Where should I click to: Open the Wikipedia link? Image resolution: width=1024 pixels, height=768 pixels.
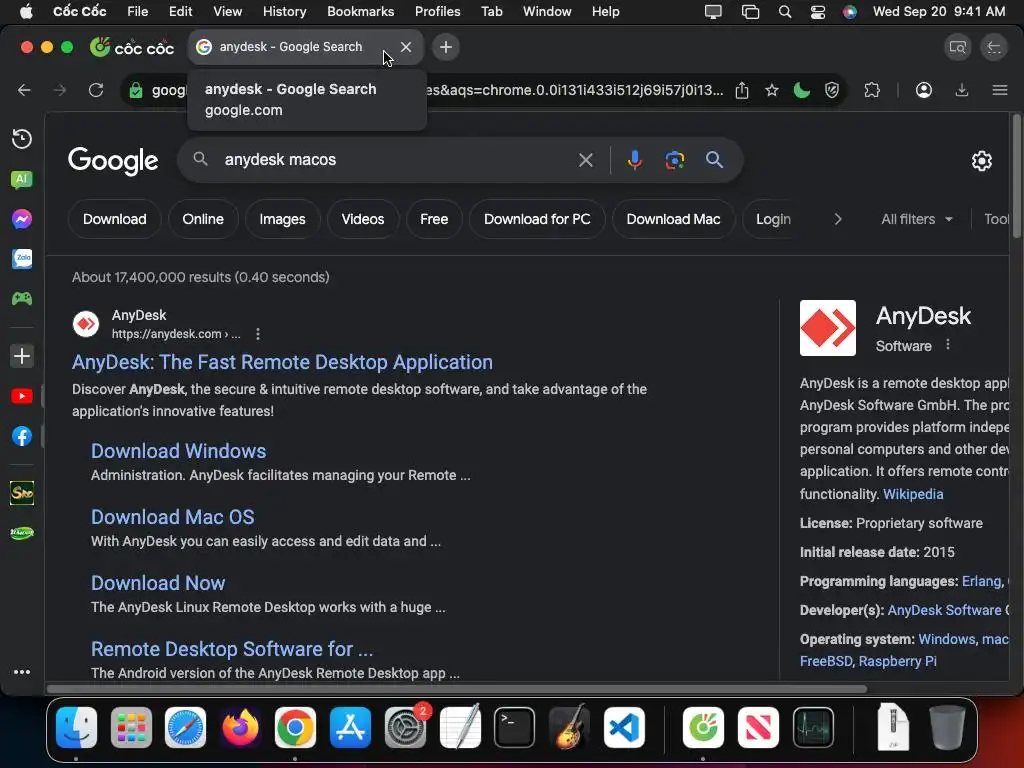click(913, 494)
